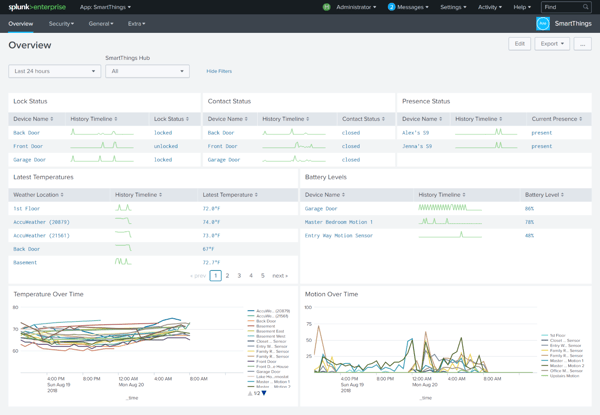Click Basement Weather Location row
Screen dimensions: 600x415
[x=153, y=262]
